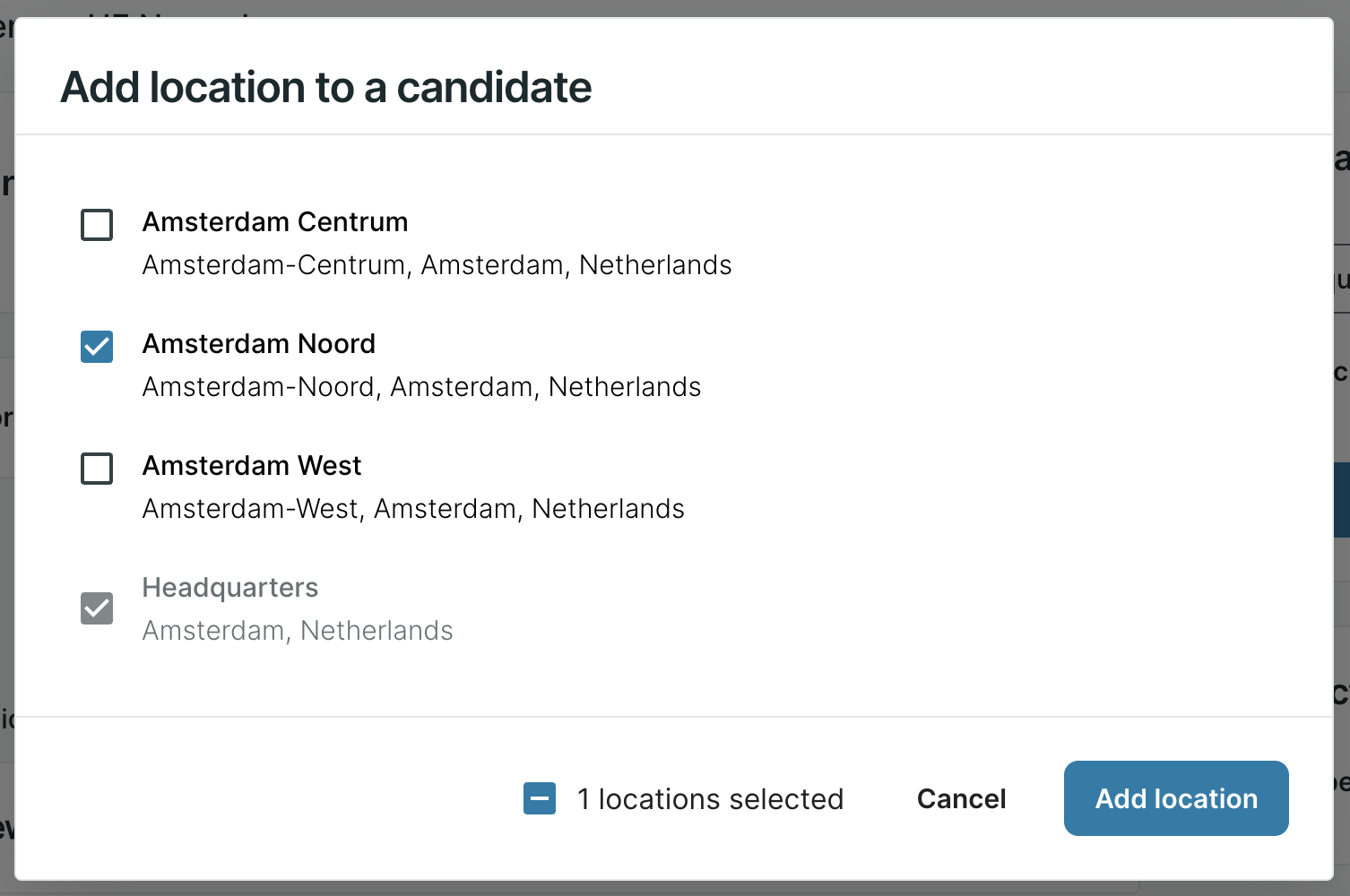Click the Amsterdam Noord label text
The height and width of the screenshot is (896, 1350).
(x=259, y=344)
